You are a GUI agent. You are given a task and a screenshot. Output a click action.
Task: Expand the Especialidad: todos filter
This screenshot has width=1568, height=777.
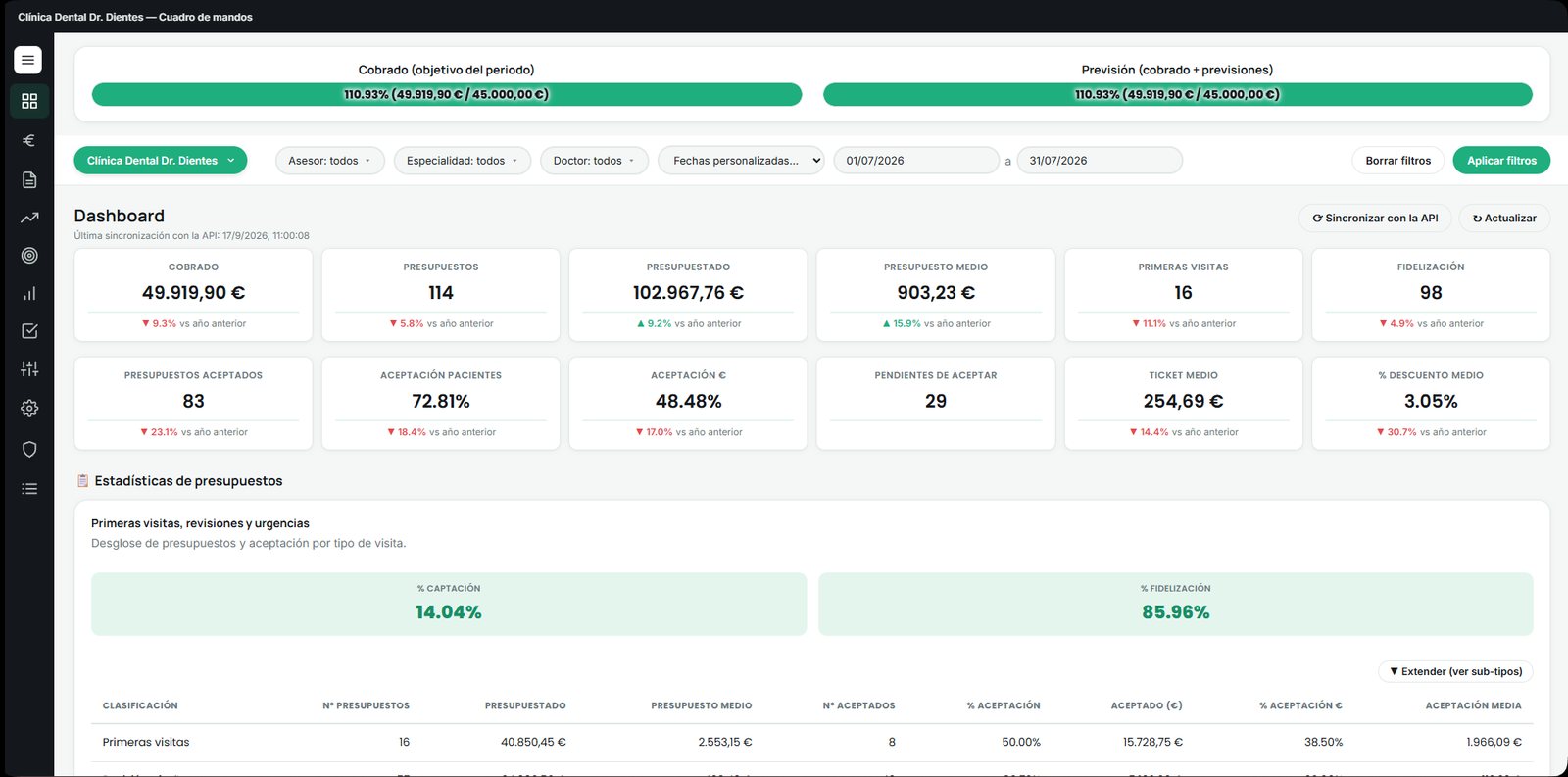(462, 161)
